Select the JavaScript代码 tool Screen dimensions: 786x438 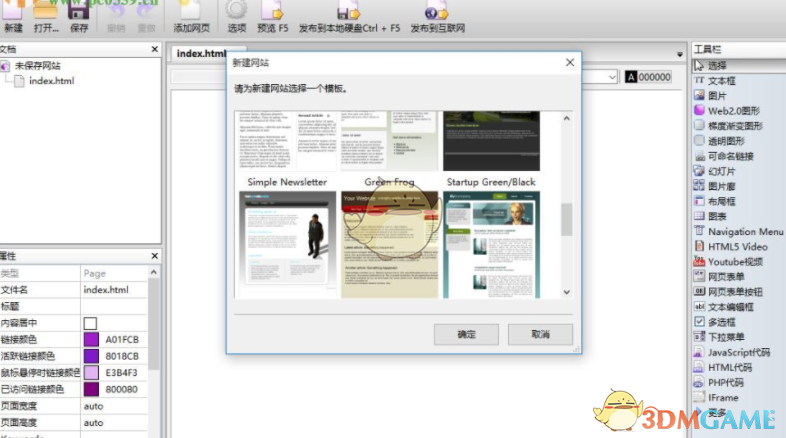coord(737,352)
